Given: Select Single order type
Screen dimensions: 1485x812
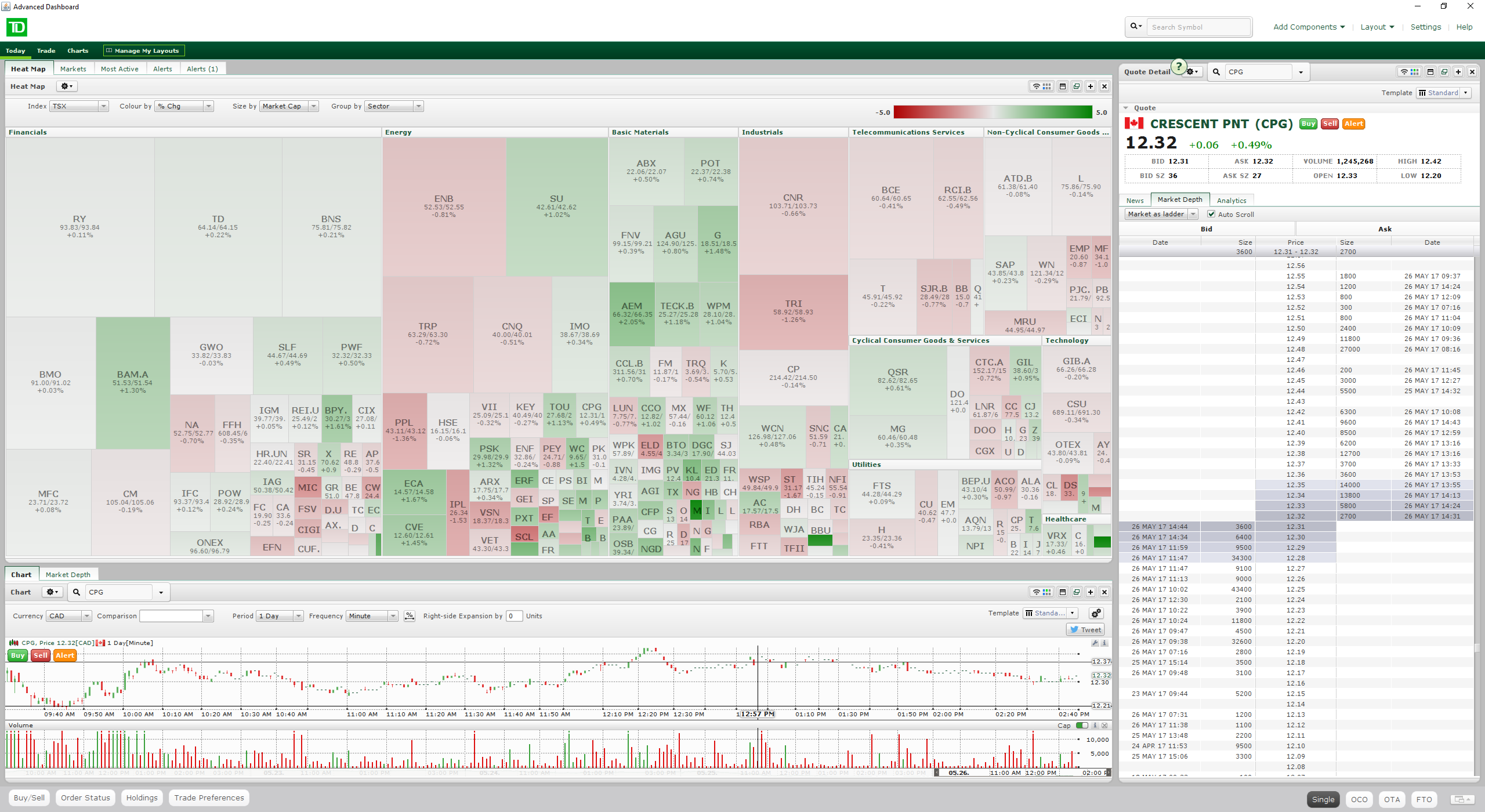Looking at the screenshot, I should [x=1323, y=799].
